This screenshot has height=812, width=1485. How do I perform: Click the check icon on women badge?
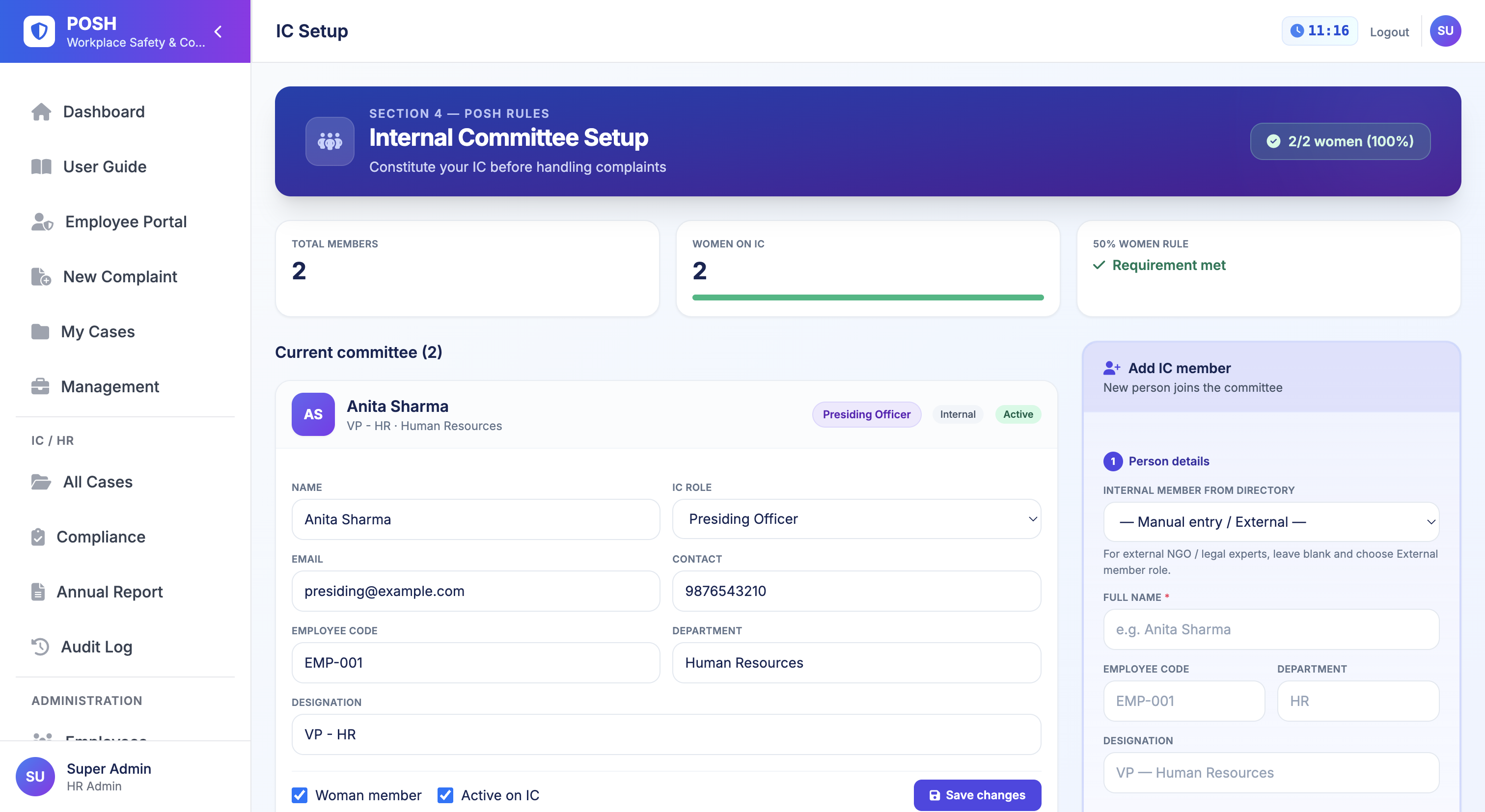tap(1273, 141)
